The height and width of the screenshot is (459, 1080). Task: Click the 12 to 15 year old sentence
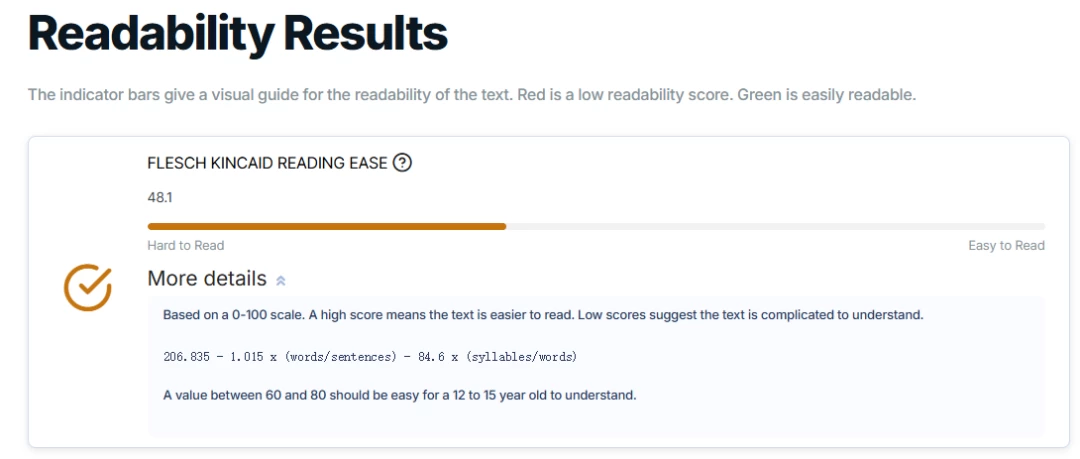[399, 396]
